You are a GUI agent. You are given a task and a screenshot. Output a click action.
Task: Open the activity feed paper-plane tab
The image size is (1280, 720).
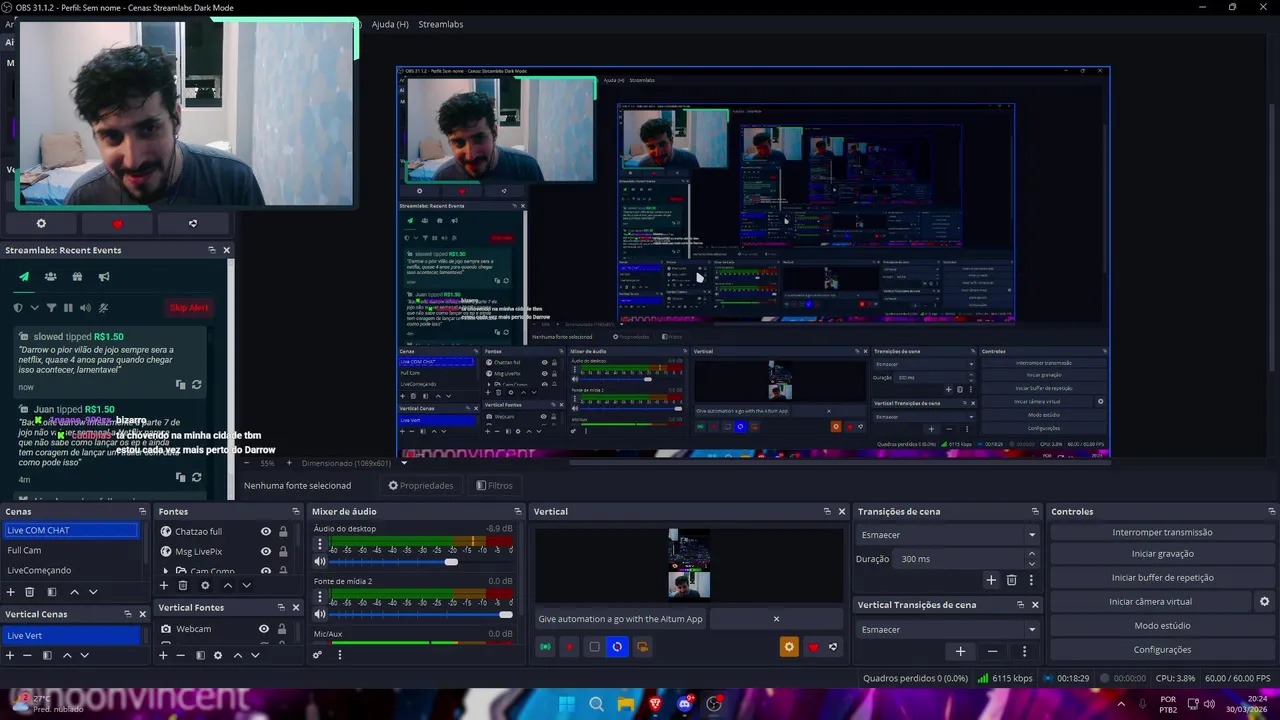pyautogui.click(x=24, y=277)
